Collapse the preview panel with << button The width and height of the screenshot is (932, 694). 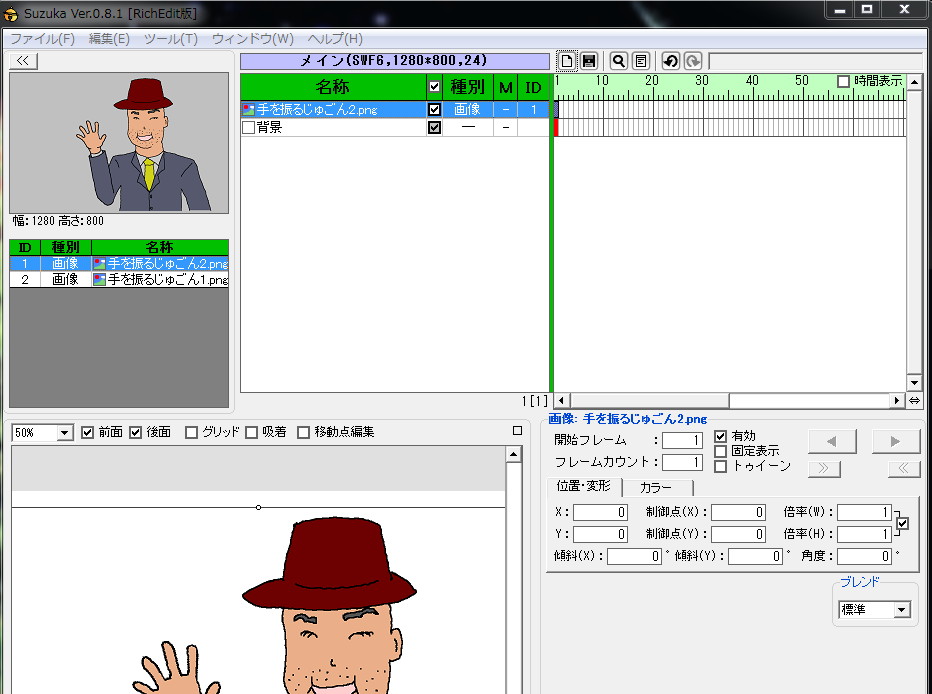click(23, 61)
